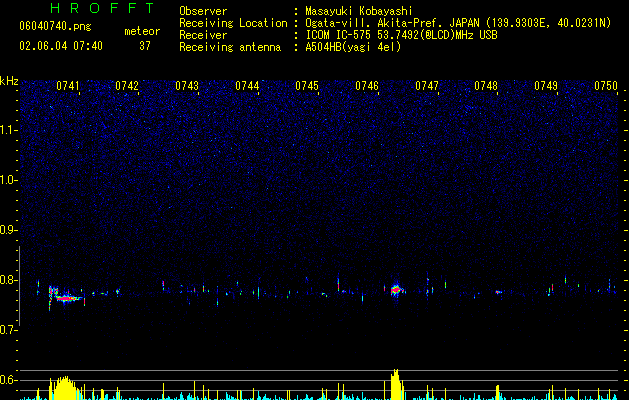Screen dimensions: 629x400
Task: Click the 0.7 kHz frequency label
Action: tap(9, 330)
